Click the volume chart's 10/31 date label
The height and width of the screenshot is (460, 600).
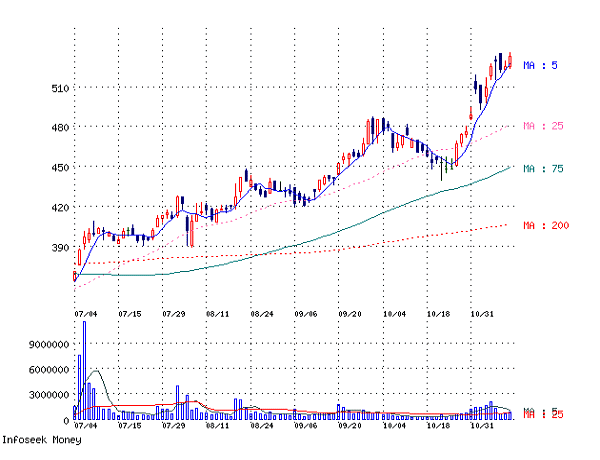point(482,426)
